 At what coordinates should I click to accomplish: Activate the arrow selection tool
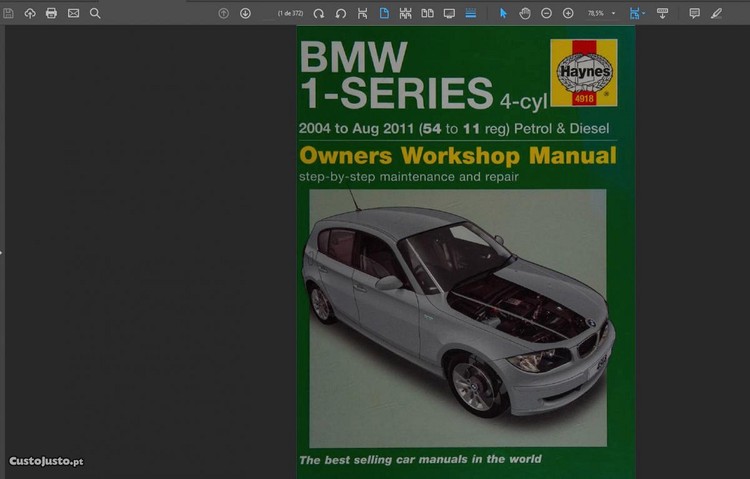click(503, 13)
